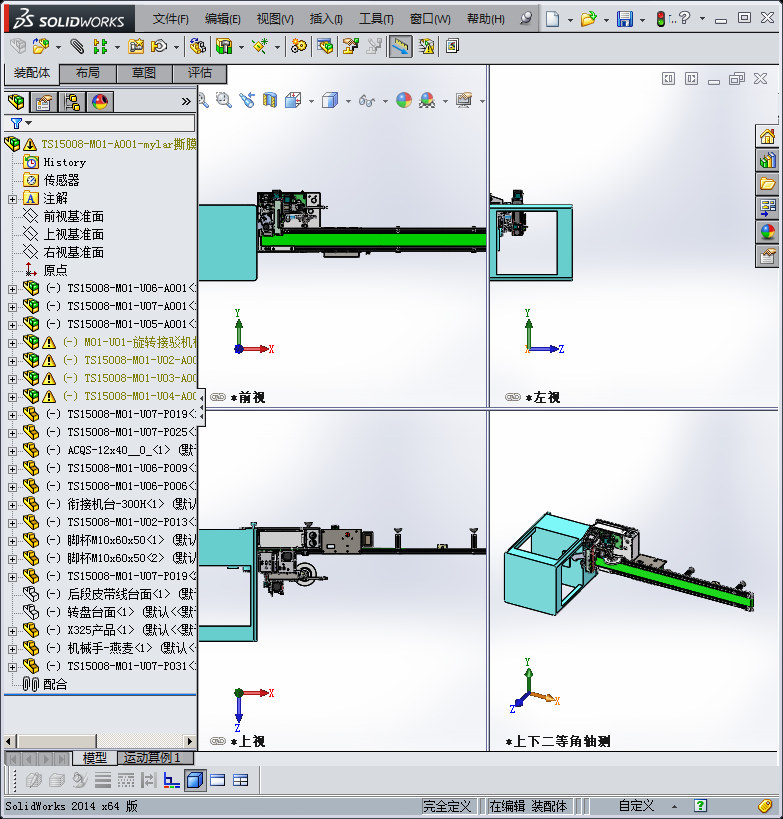Open the PropertyManager tab icon
The image size is (783, 819).
click(x=43, y=102)
